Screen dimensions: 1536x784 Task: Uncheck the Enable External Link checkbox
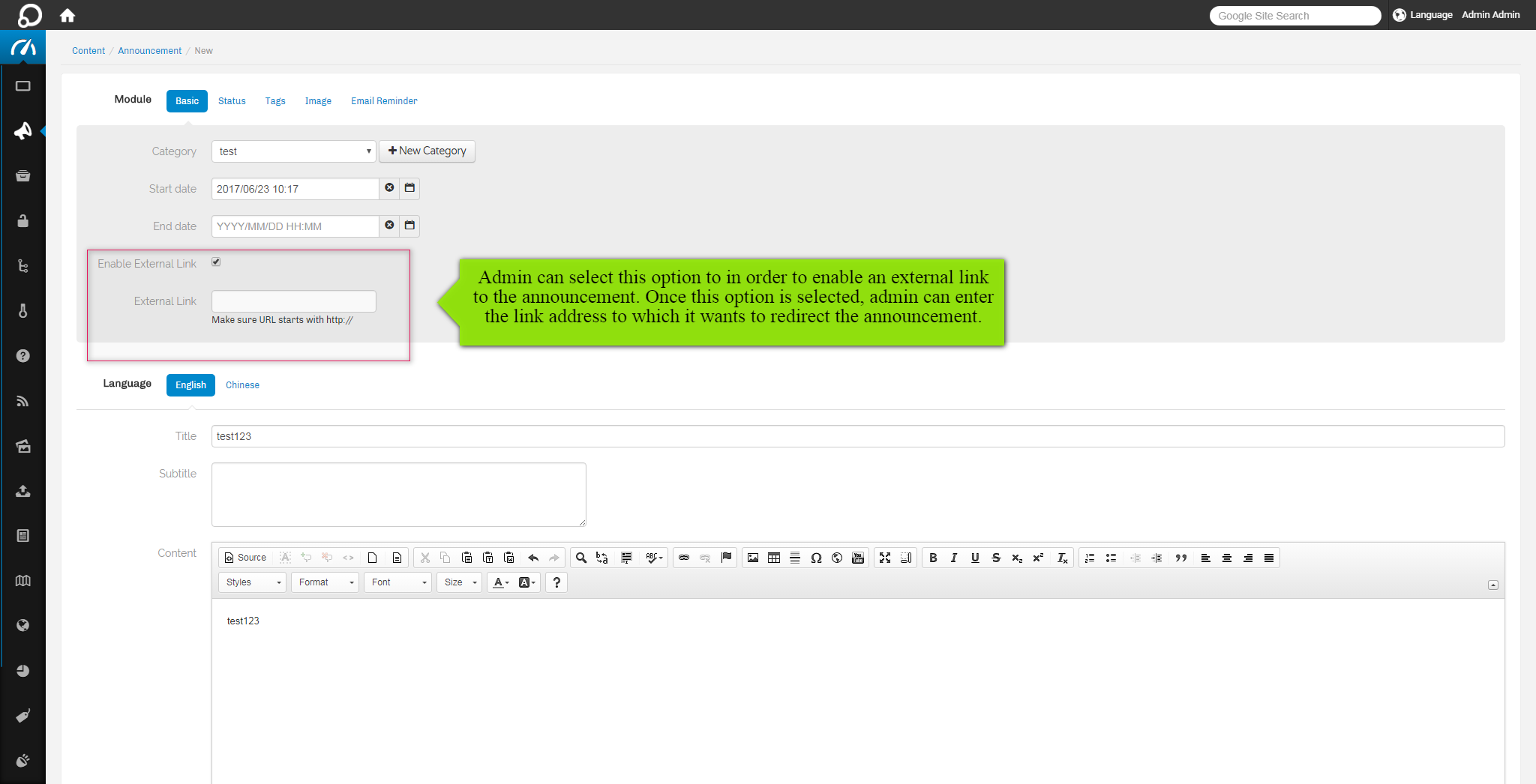coord(216,262)
